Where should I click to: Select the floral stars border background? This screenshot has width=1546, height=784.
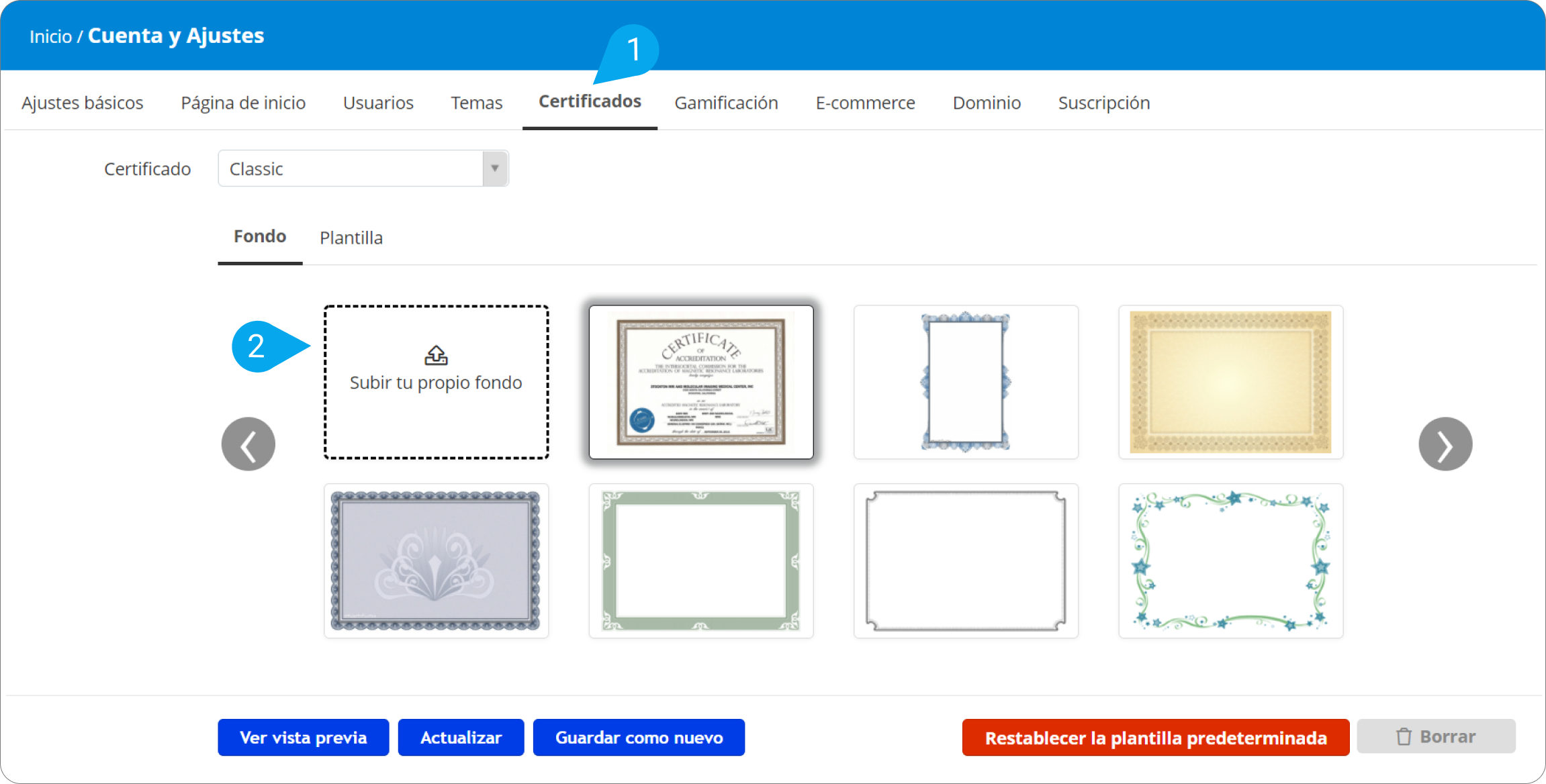pos(1230,561)
